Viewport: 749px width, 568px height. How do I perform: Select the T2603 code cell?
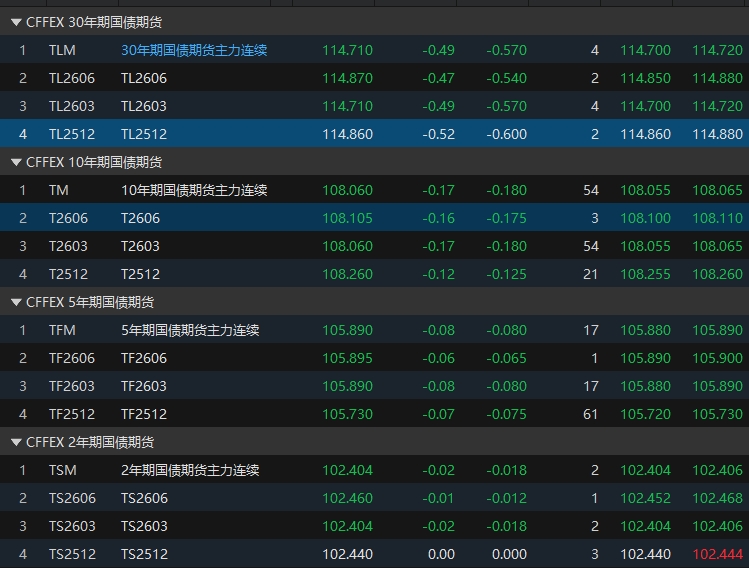pyautogui.click(x=68, y=246)
